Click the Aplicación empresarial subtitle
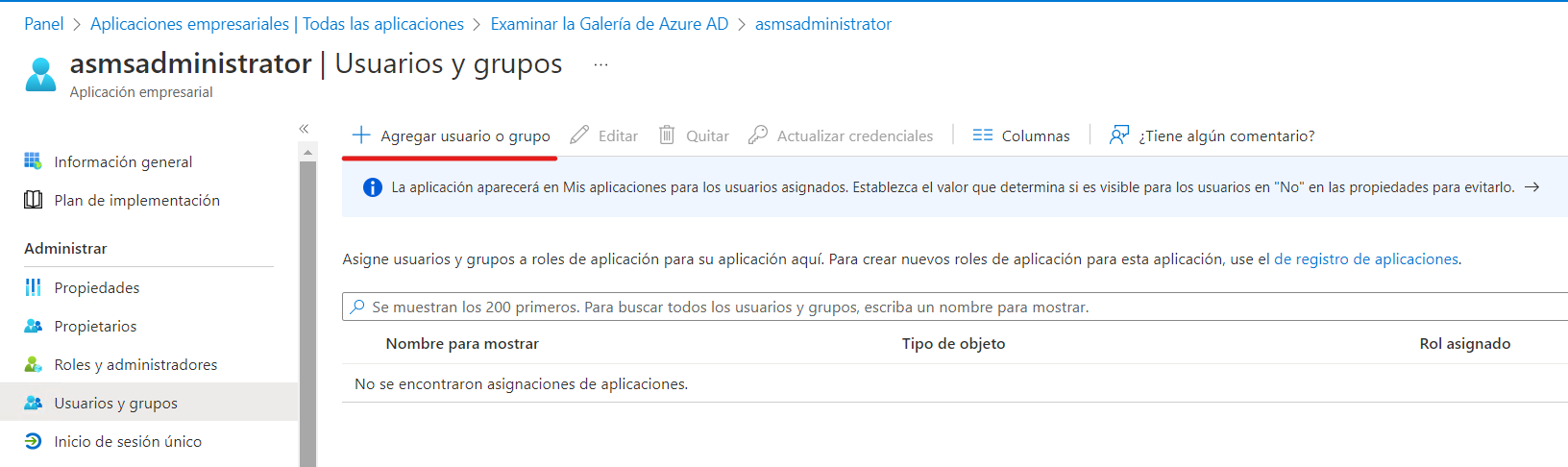This screenshot has height=467, width=1568. [x=141, y=92]
